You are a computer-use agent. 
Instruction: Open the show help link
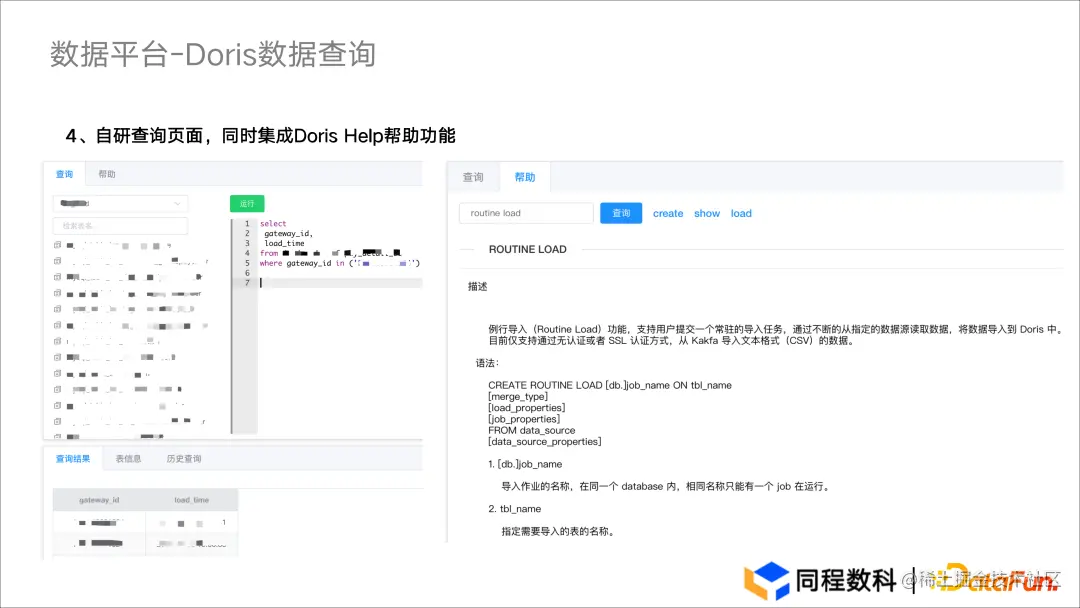[x=707, y=213]
